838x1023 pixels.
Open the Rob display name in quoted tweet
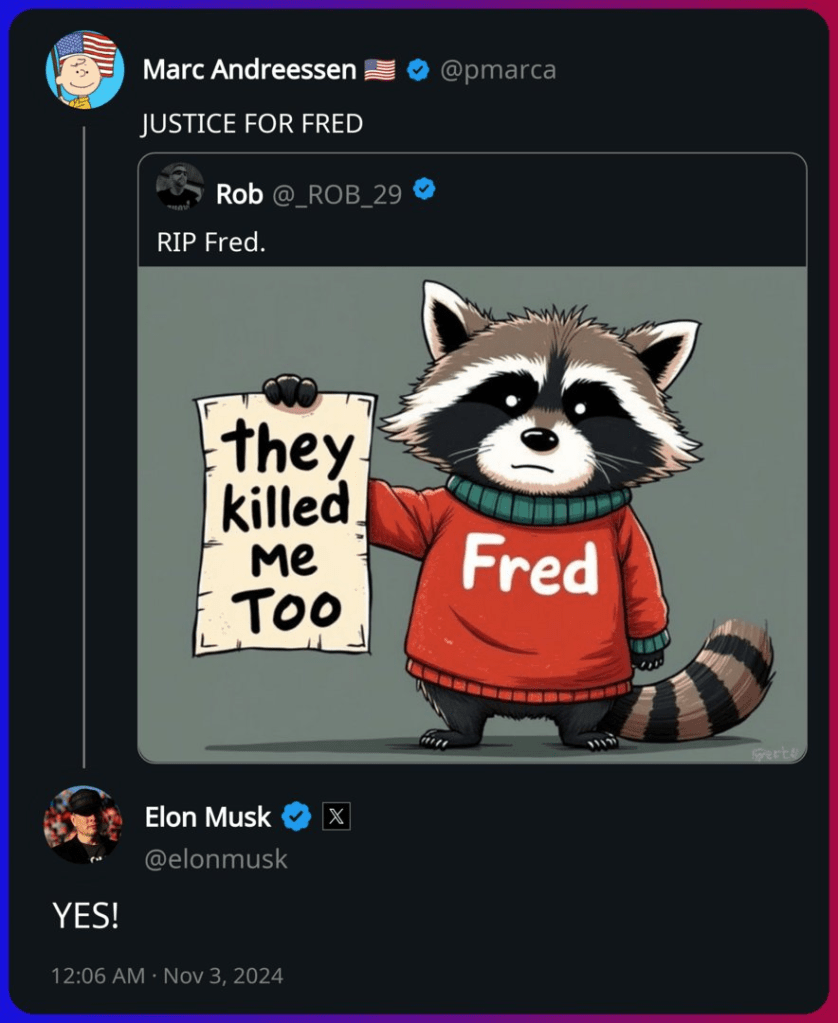coord(239,194)
